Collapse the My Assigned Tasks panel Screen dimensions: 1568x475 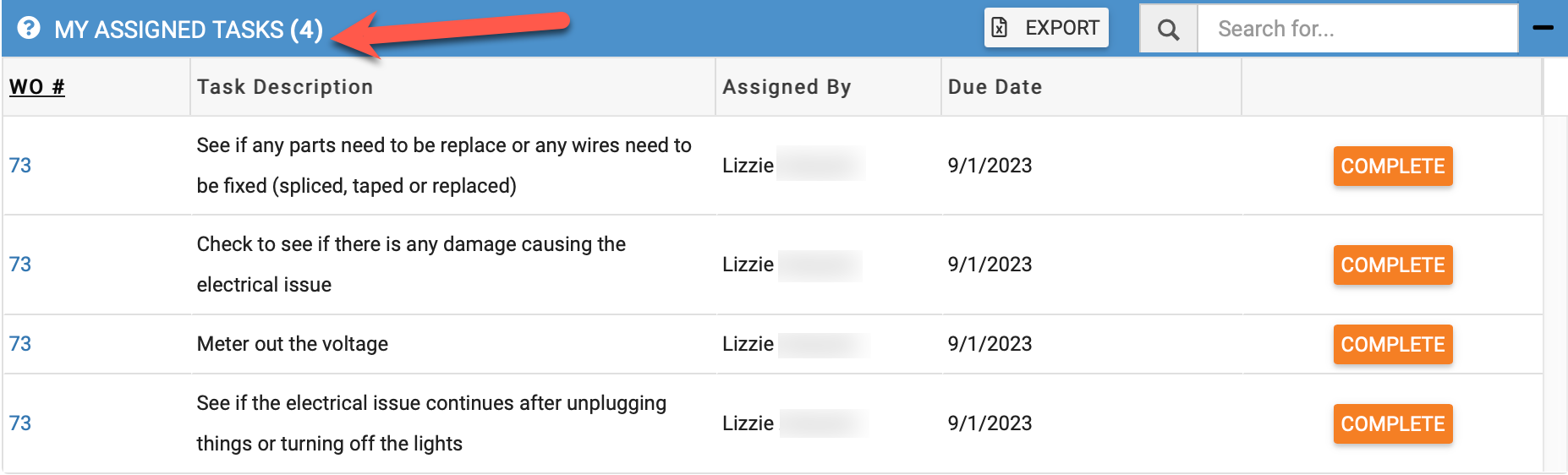[1543, 28]
